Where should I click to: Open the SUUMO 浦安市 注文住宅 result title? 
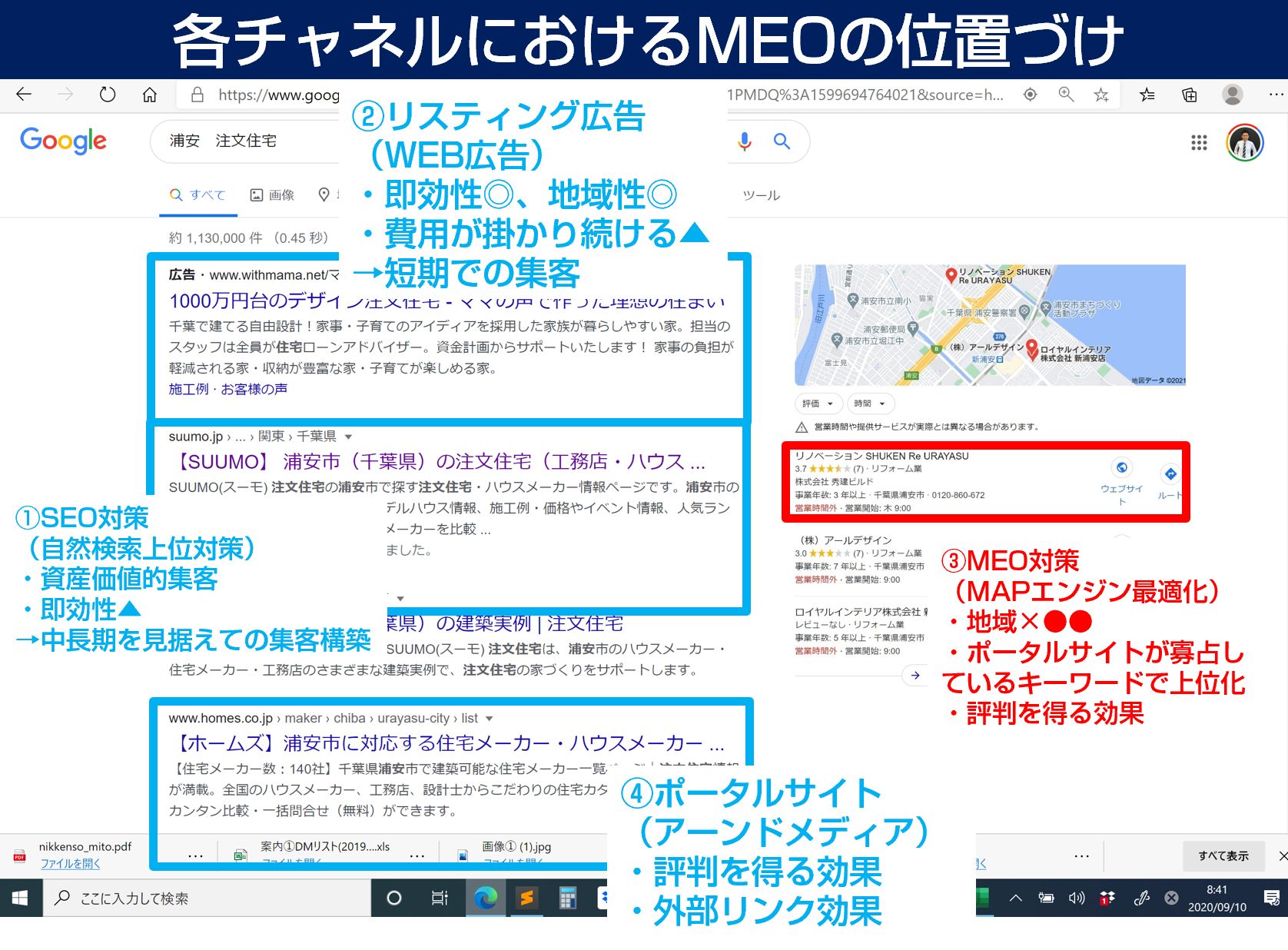[437, 461]
